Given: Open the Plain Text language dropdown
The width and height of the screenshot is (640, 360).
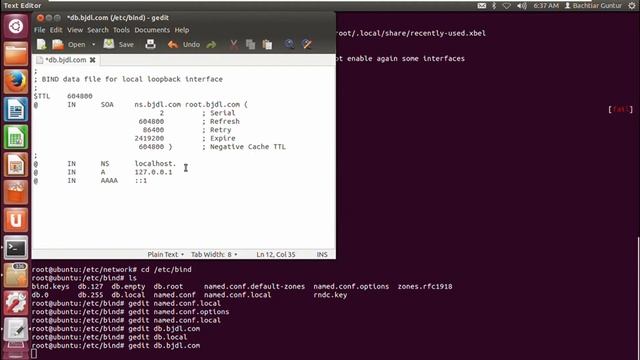Looking at the screenshot, I should pyautogui.click(x=165, y=254).
